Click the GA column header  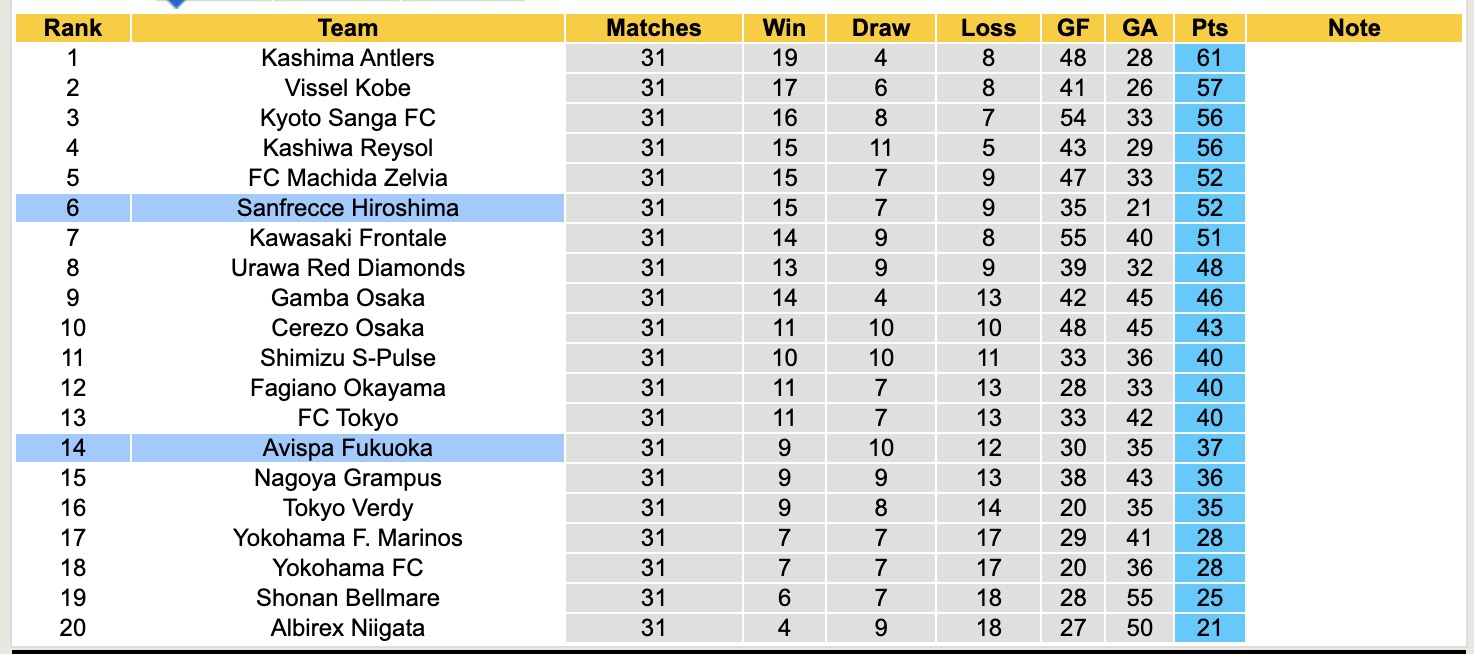pyautogui.click(x=1139, y=28)
